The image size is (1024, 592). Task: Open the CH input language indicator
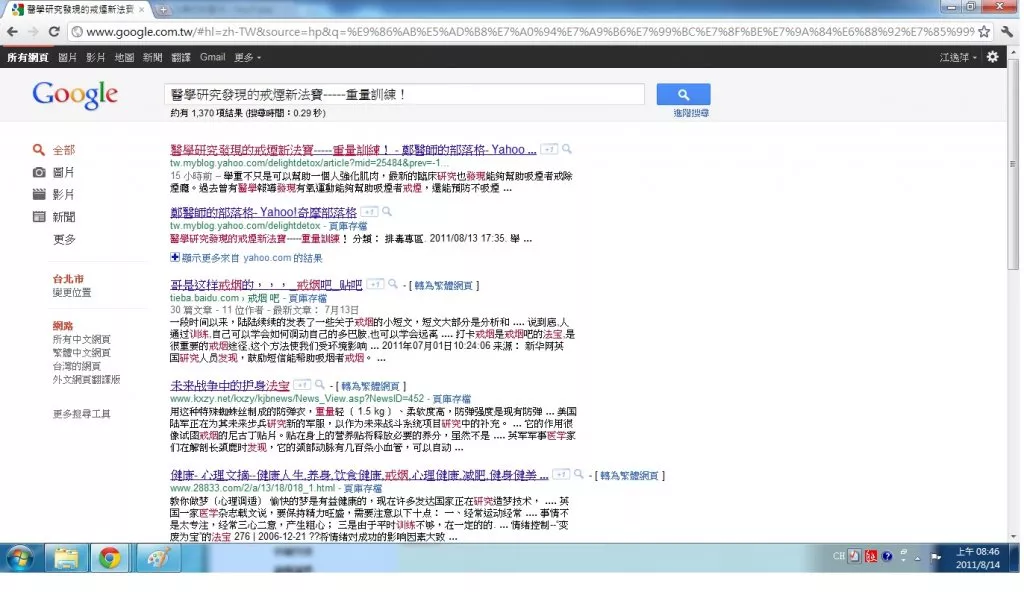pos(839,557)
